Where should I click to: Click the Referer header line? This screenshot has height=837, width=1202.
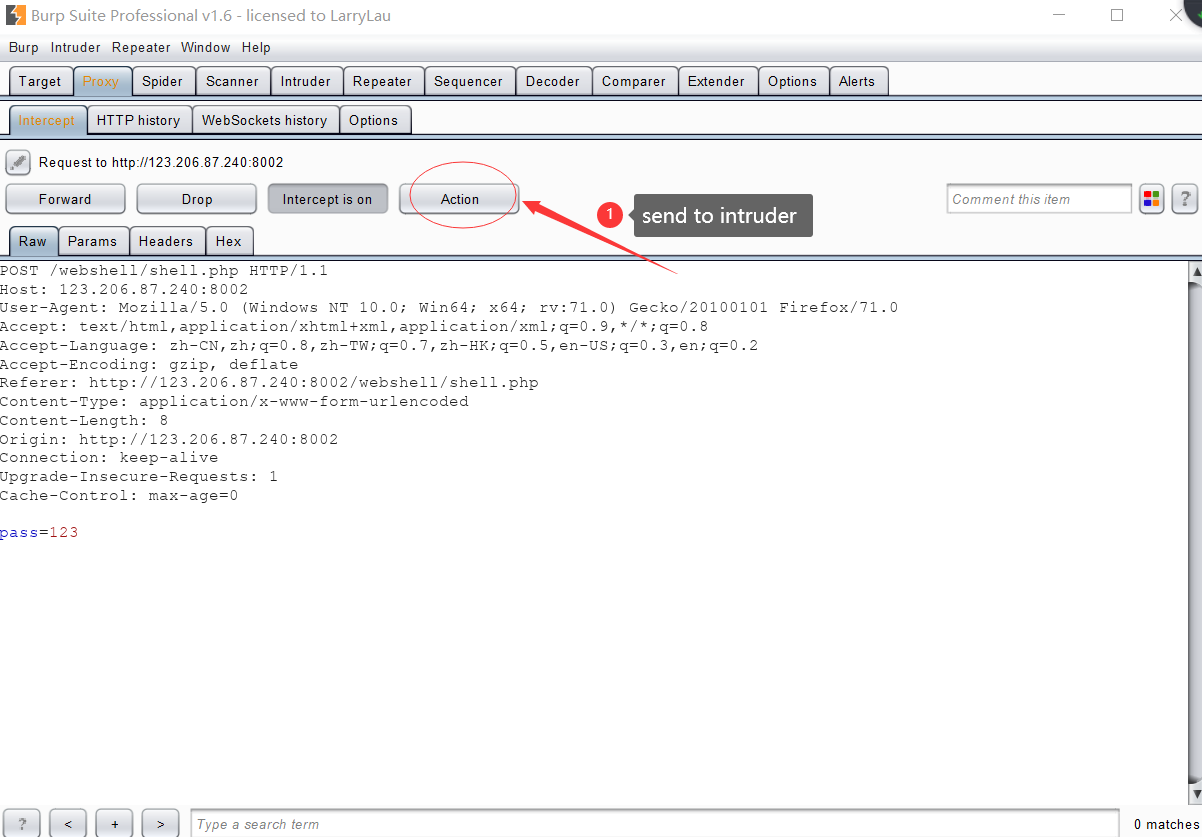(269, 383)
